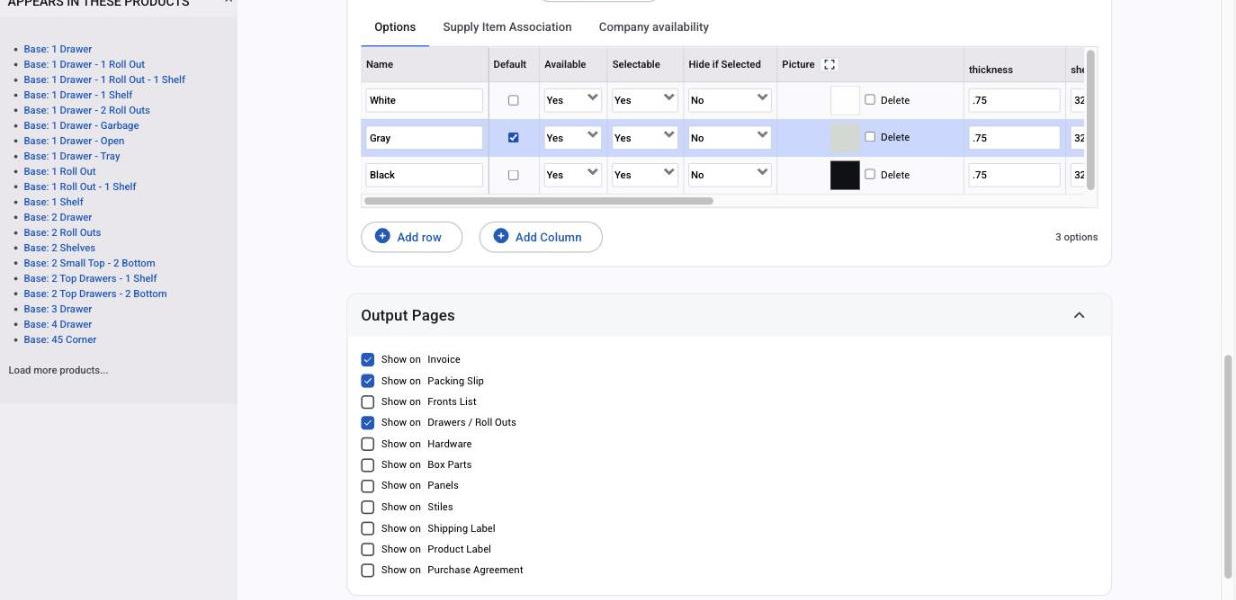Click the page vertical scrollbar
Viewport: 1236px width, 600px height.
pyautogui.click(x=1228, y=465)
